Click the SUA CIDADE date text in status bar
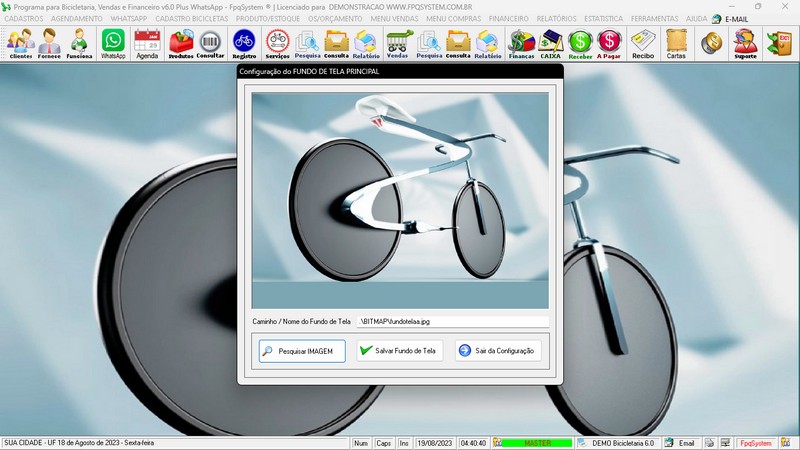This screenshot has width=800, height=450. click(x=79, y=443)
